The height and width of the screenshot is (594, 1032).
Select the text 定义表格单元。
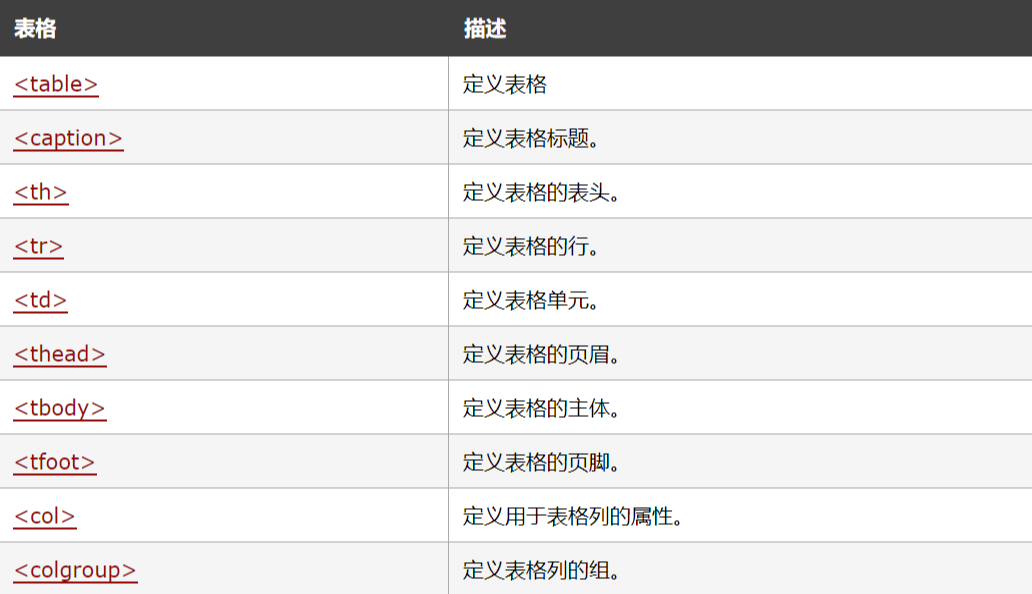click(530, 300)
